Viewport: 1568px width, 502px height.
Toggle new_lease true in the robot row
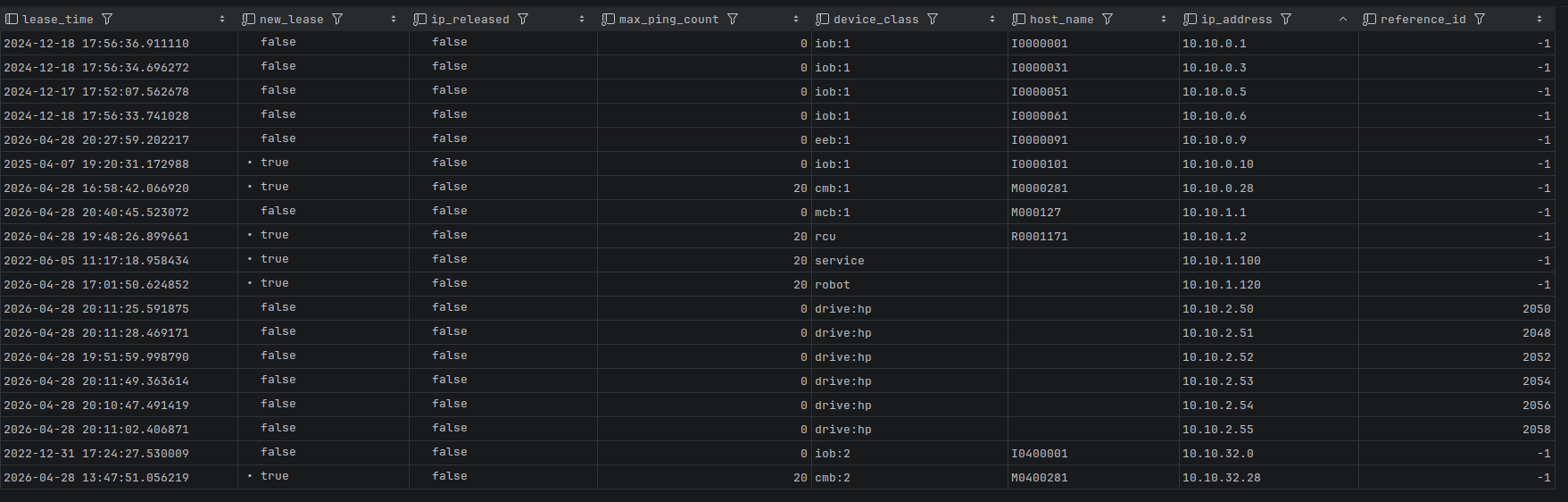pos(274,284)
